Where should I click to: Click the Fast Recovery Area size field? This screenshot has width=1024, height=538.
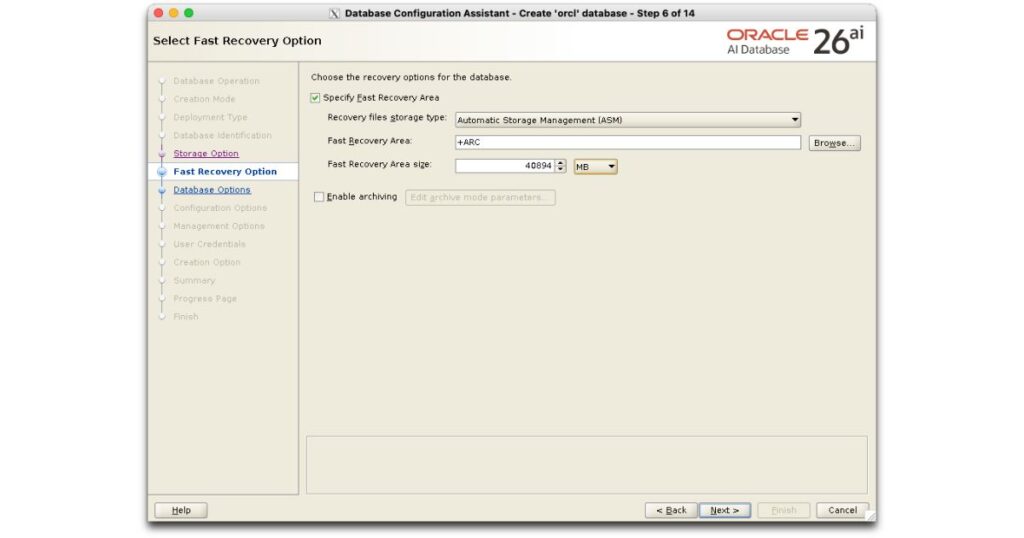[x=505, y=166]
